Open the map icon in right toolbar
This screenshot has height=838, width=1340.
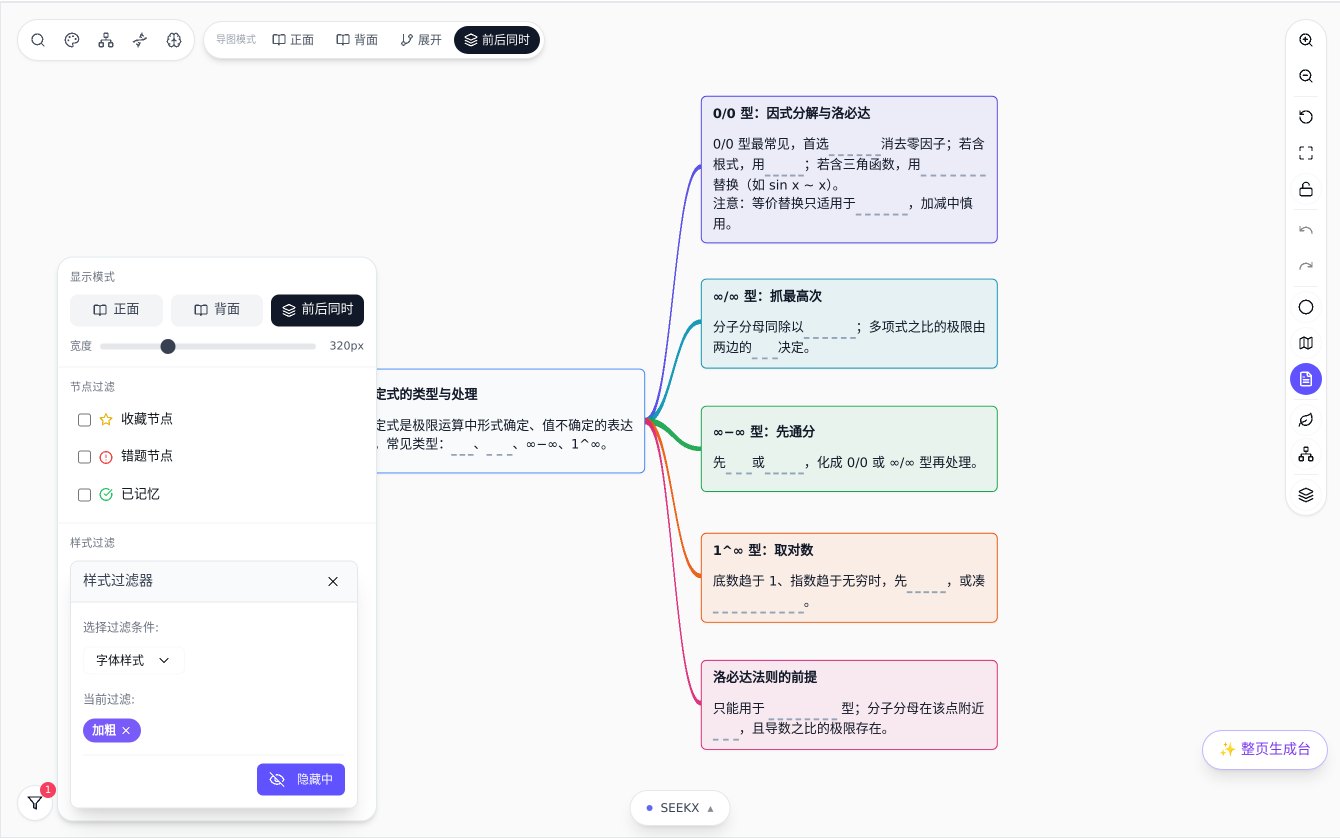click(1306, 343)
